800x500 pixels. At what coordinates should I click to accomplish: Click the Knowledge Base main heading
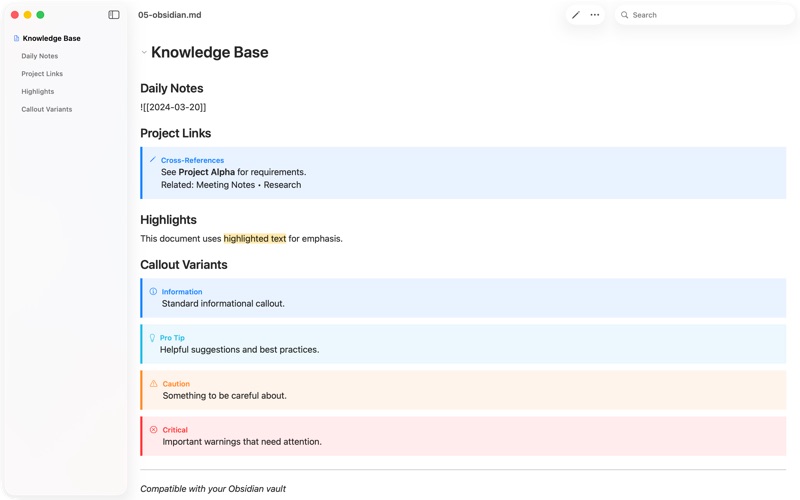coord(210,52)
